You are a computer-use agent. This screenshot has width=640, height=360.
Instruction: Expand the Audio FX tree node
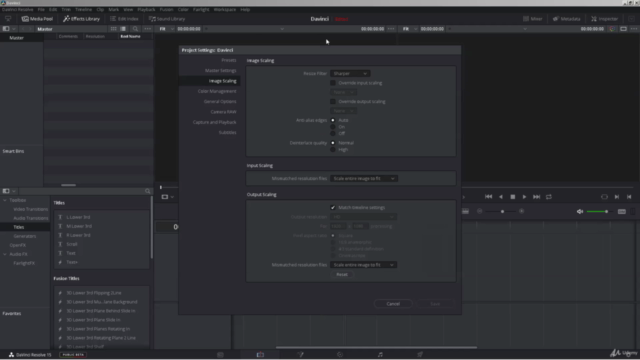(x=5, y=254)
